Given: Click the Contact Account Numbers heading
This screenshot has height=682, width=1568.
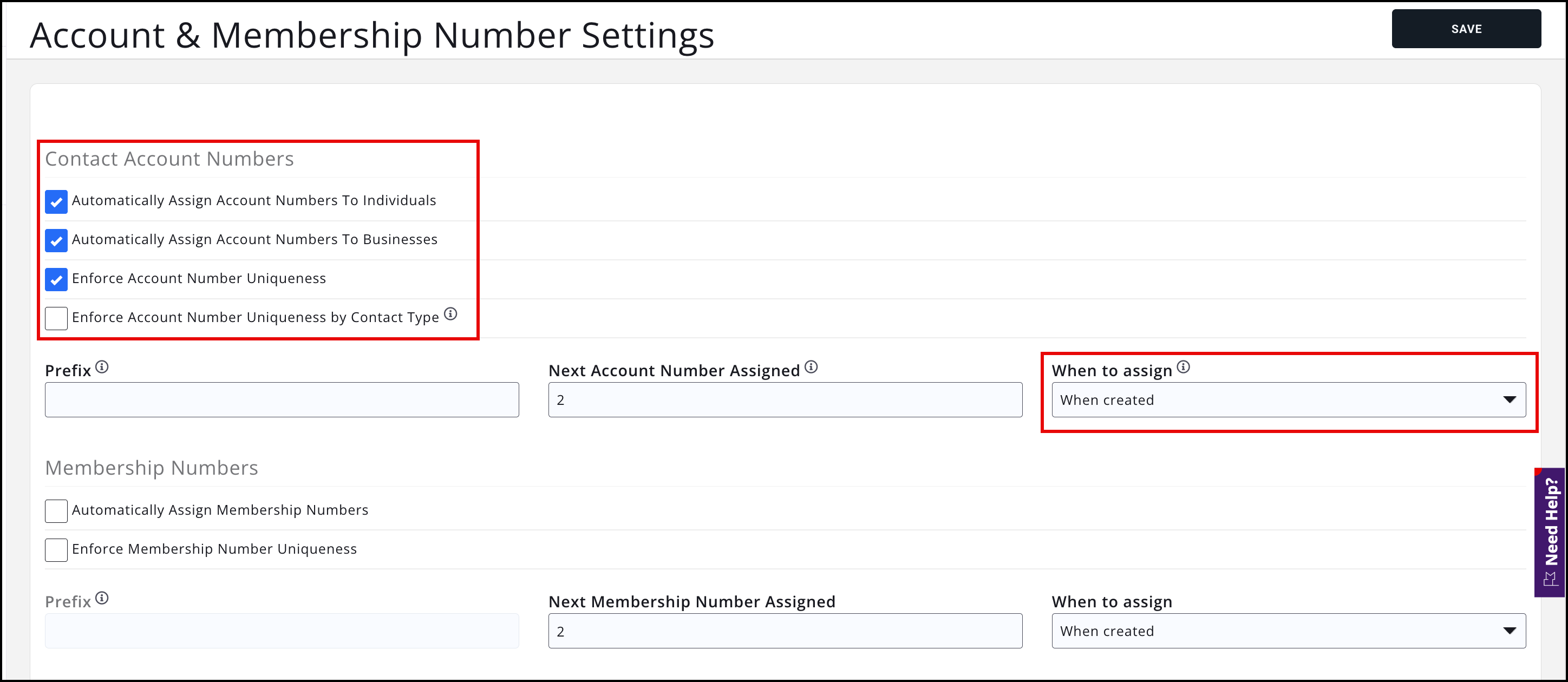Looking at the screenshot, I should click(x=169, y=159).
